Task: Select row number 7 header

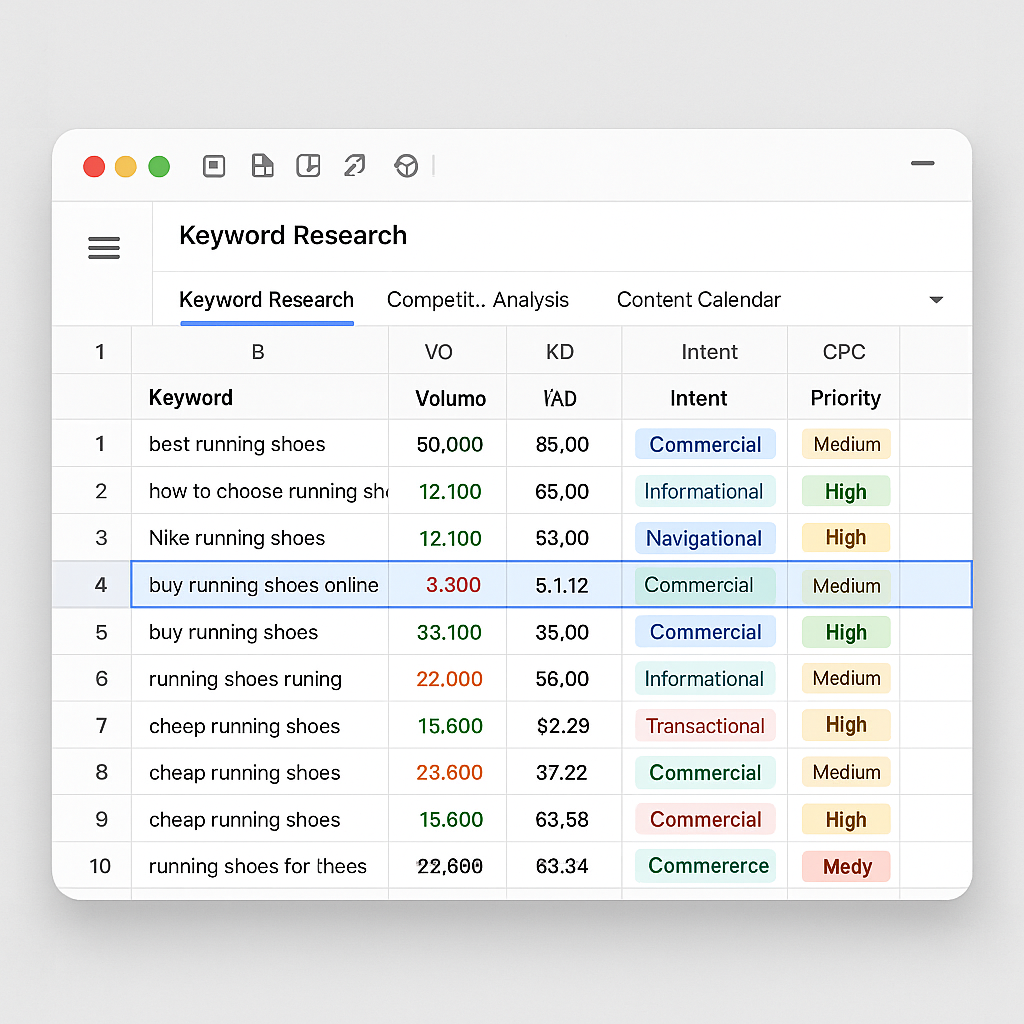Action: pos(92,726)
